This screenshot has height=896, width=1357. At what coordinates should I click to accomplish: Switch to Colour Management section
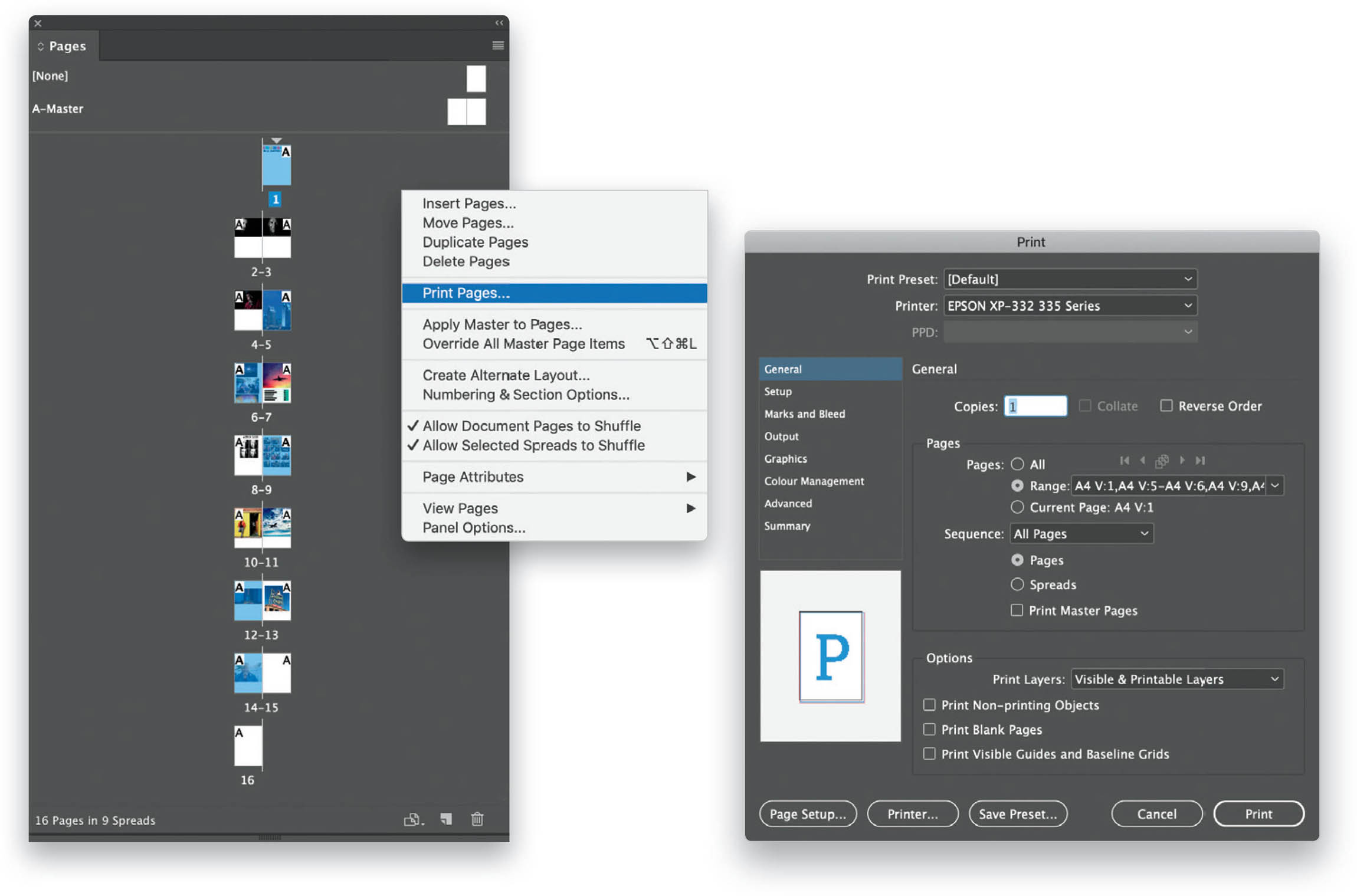831,481
